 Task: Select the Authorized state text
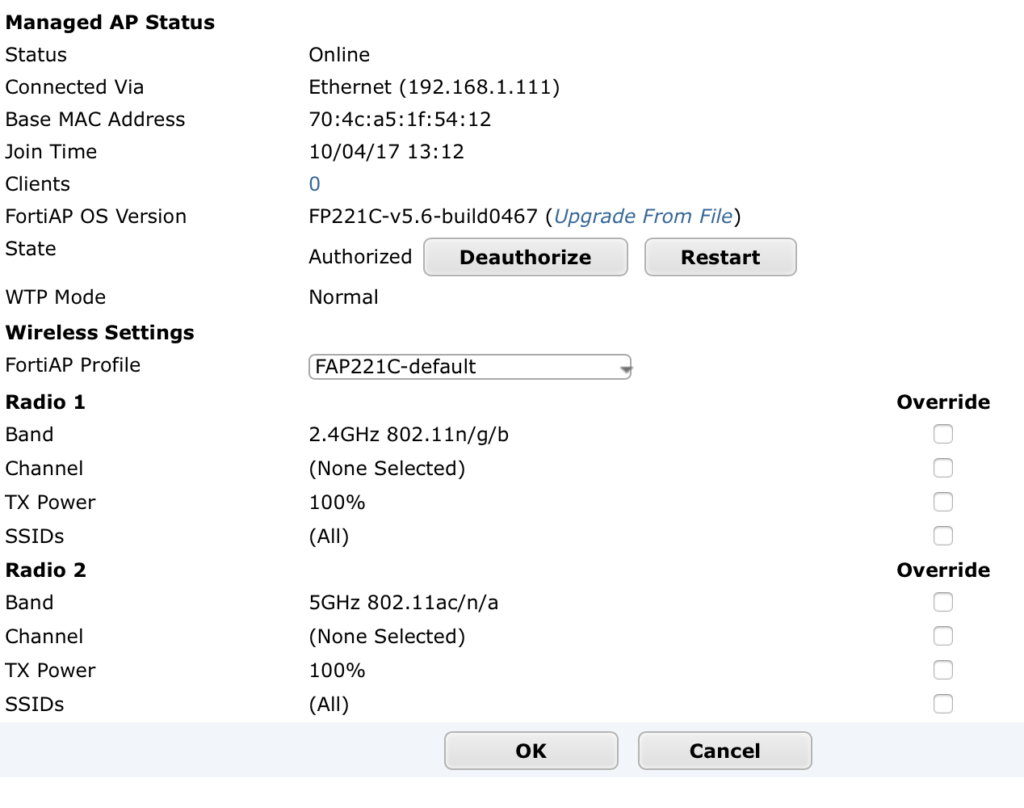pos(360,257)
